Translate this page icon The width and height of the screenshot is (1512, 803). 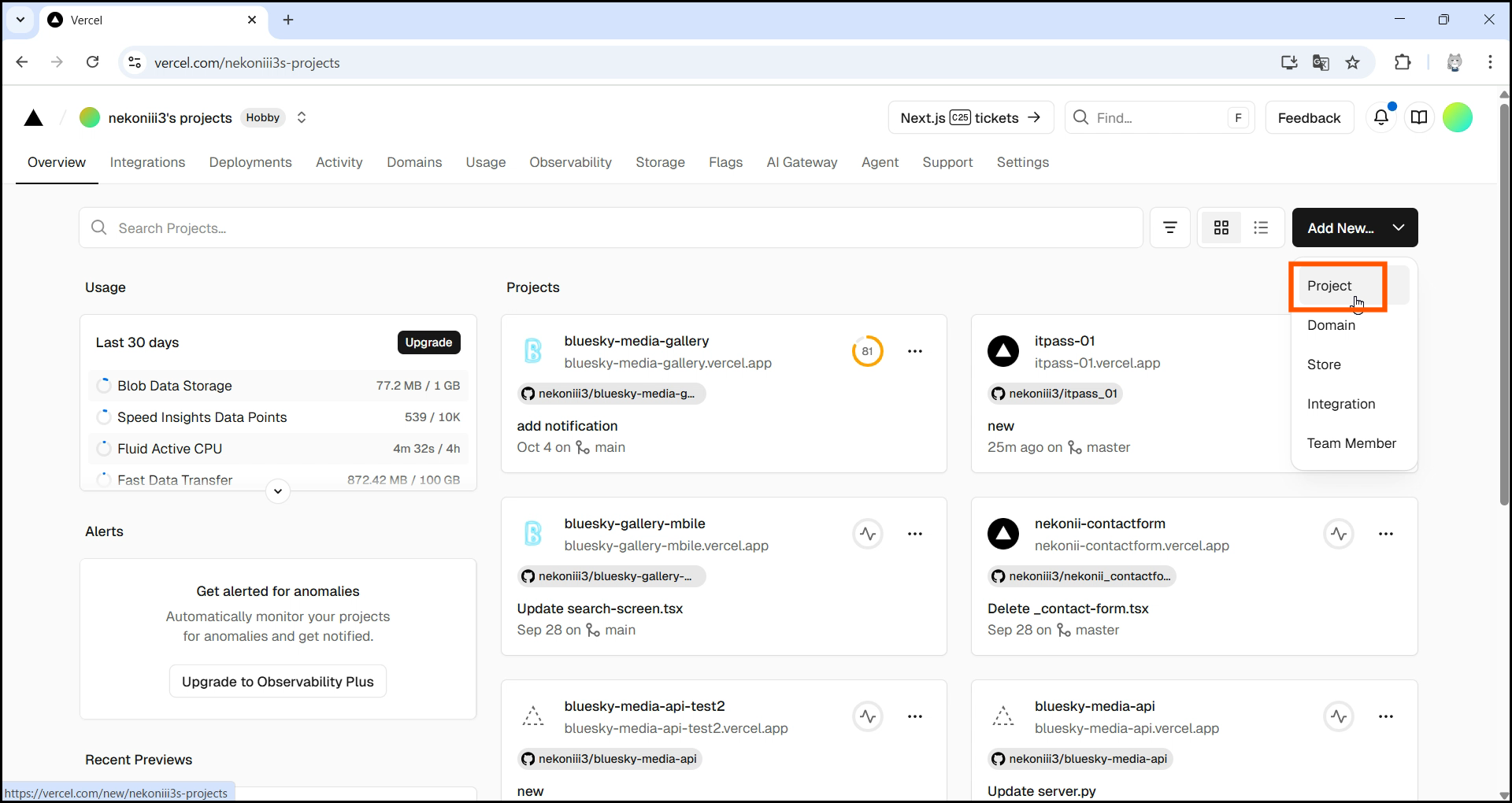pyautogui.click(x=1321, y=62)
